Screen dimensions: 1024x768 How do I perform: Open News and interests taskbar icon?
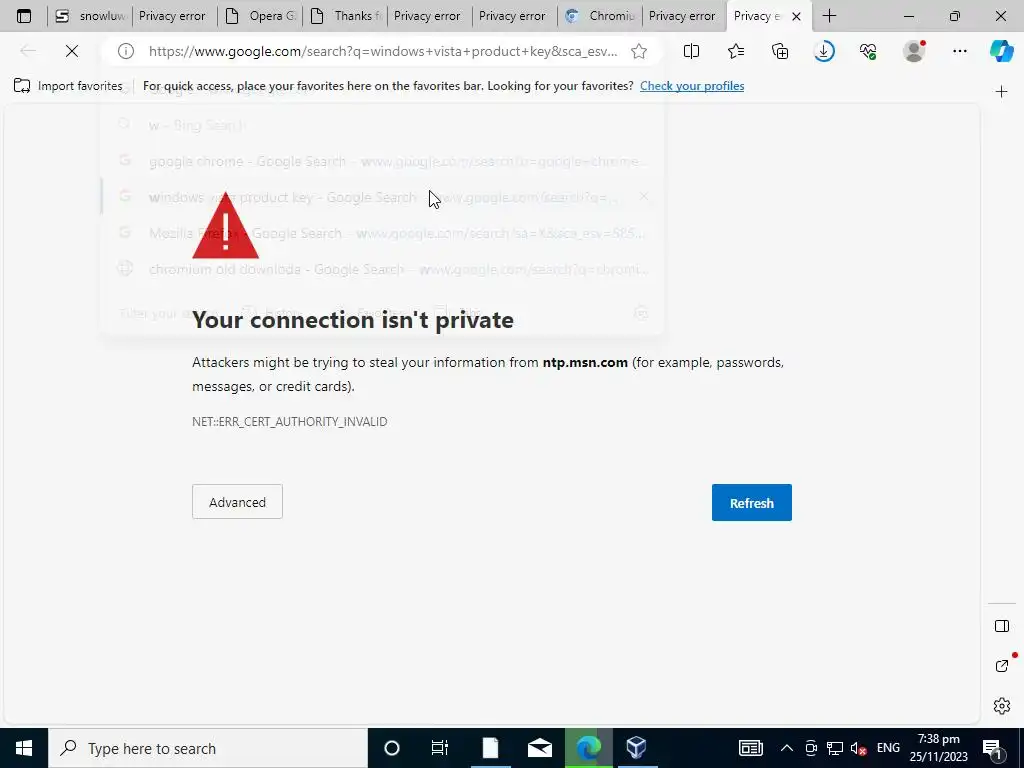(x=751, y=748)
